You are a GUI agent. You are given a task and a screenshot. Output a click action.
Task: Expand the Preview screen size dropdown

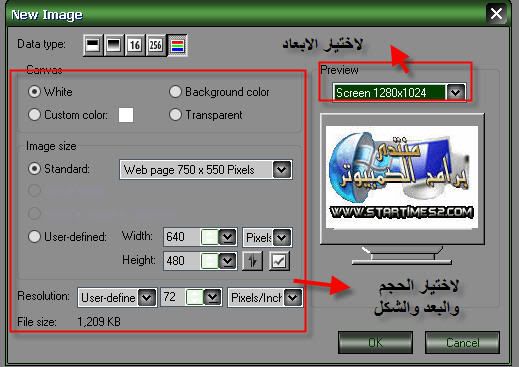456,92
